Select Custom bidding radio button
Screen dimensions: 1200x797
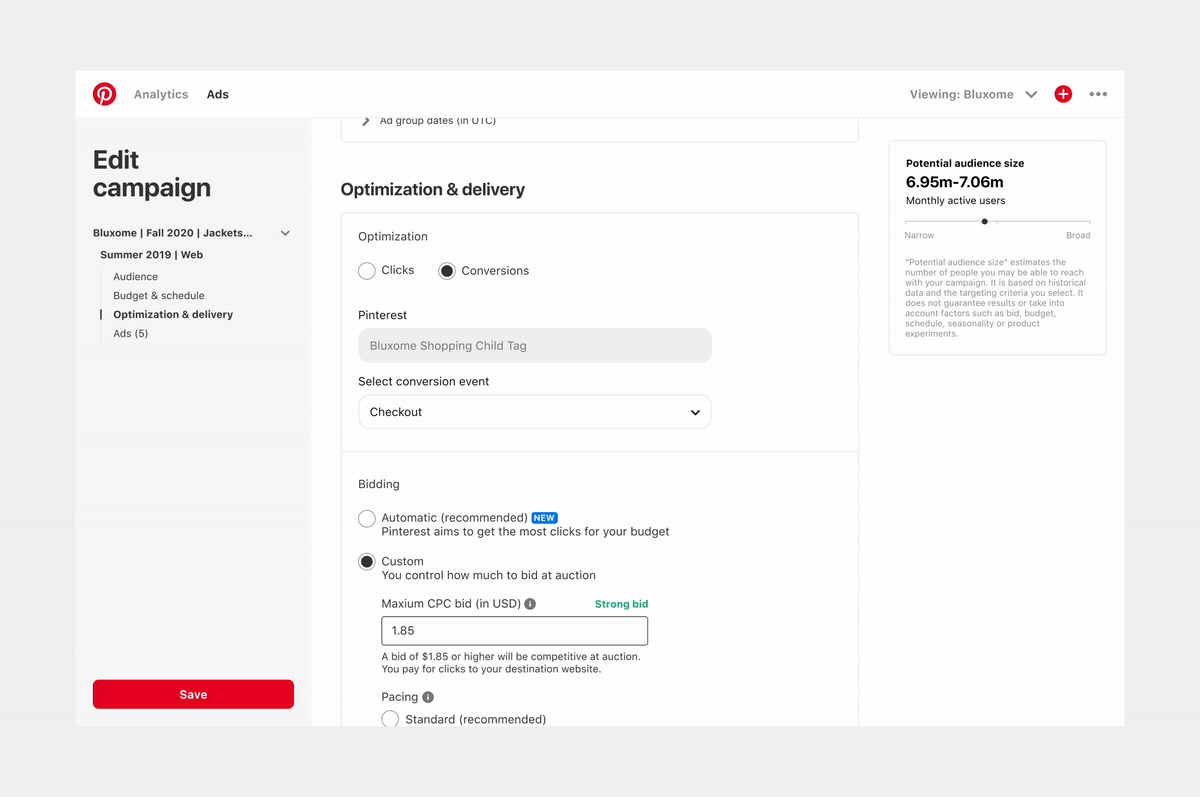pos(367,562)
